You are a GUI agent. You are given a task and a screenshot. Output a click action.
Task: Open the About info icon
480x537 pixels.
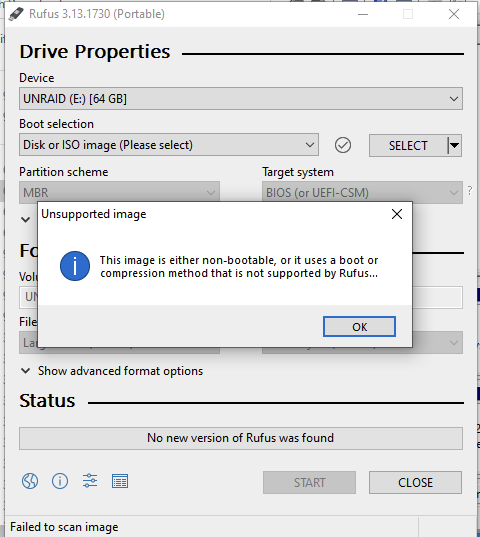[60, 481]
